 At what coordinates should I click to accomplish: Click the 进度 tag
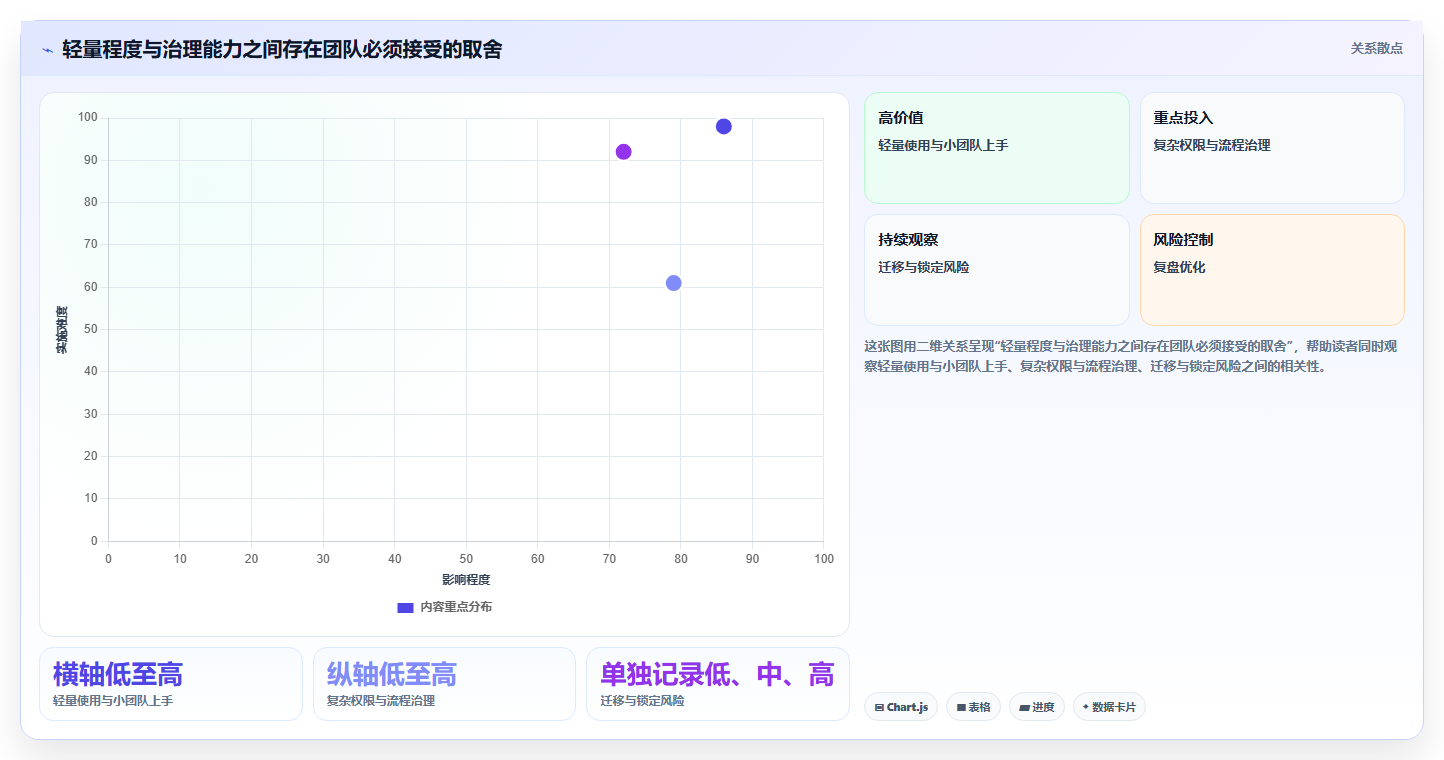coord(1037,707)
